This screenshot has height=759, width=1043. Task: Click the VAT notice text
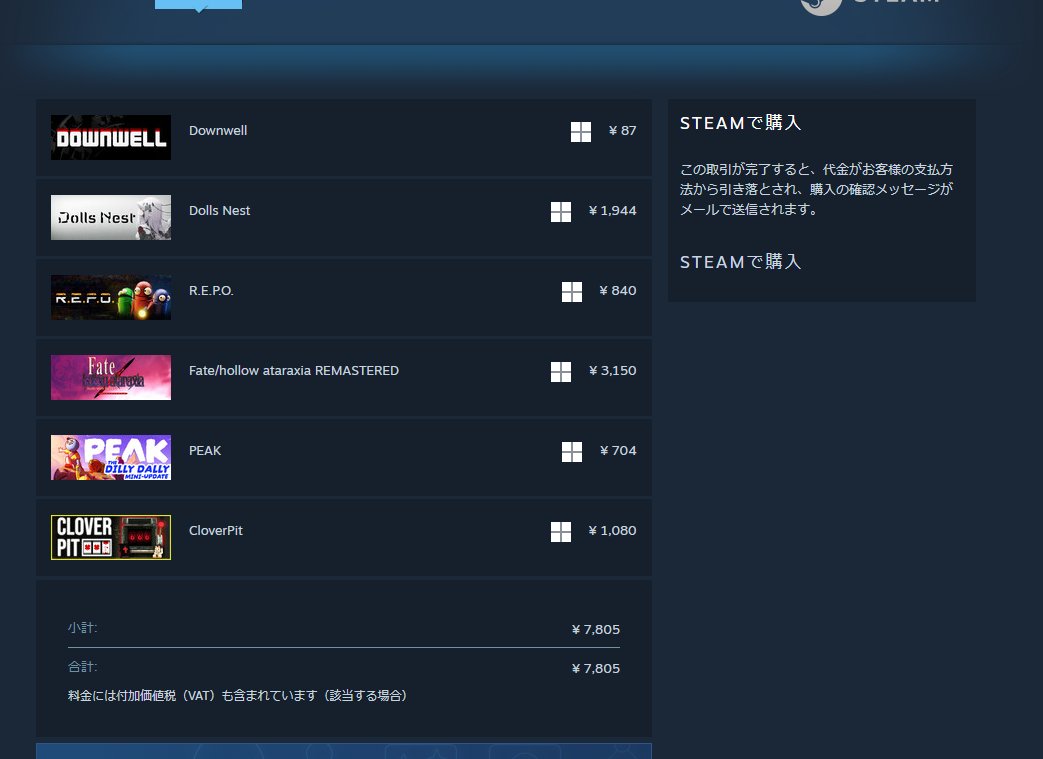pos(237,695)
